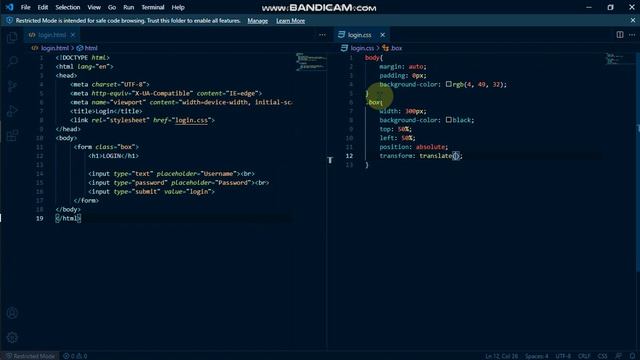Open more actions for login.html editor group
This screenshot has width=640, height=360.
pyautogui.click(x=322, y=35)
